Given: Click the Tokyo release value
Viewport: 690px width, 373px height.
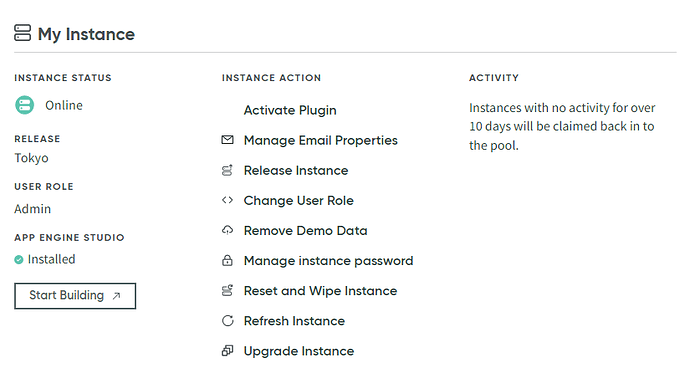Looking at the screenshot, I should click(31, 158).
